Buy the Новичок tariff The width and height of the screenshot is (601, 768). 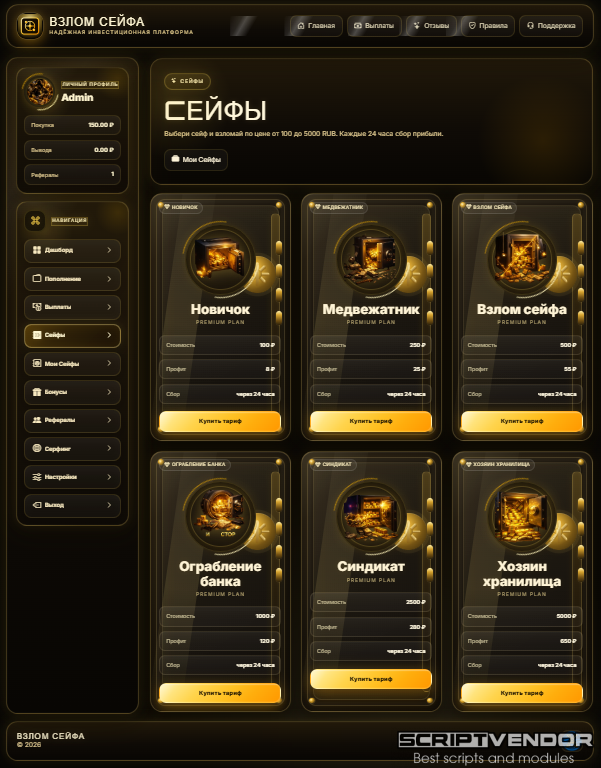220,421
